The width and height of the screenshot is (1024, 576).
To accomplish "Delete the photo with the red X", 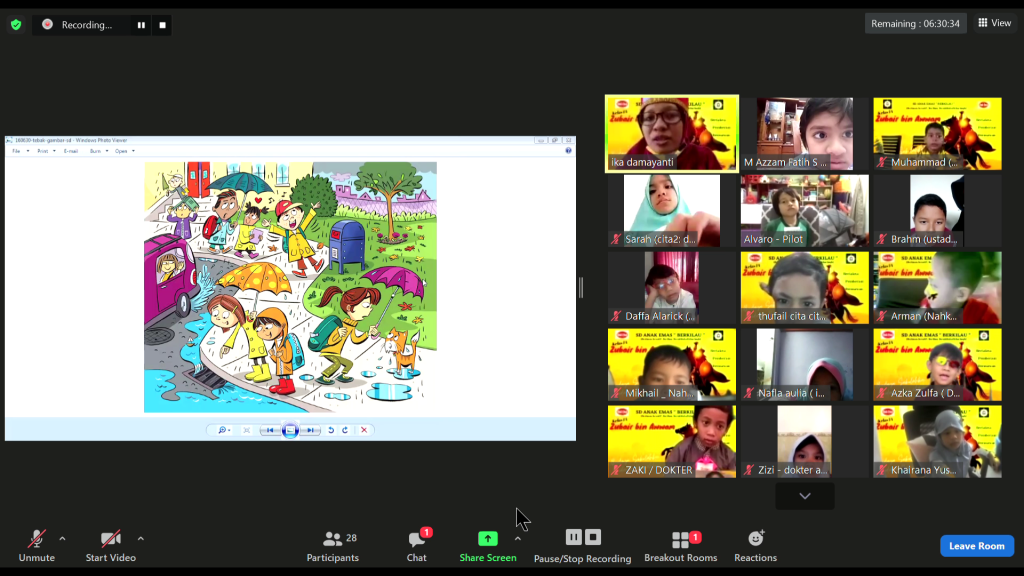I will point(364,430).
